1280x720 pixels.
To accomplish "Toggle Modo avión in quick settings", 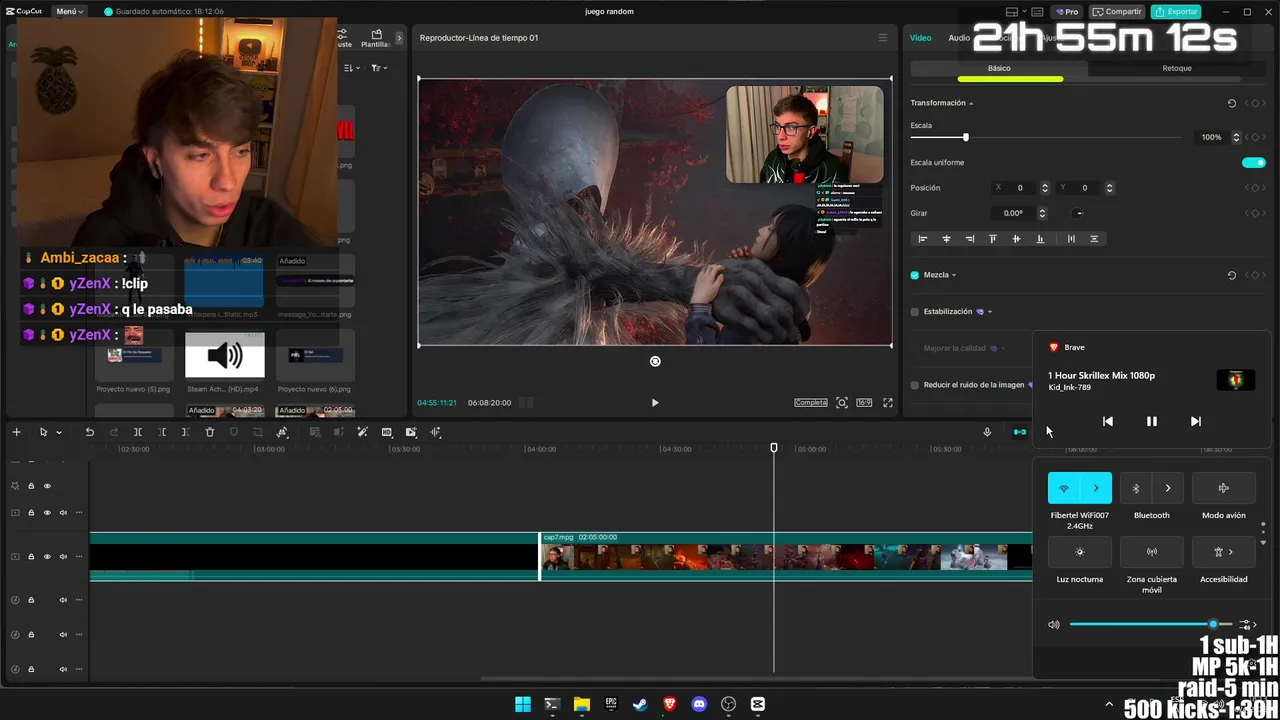I will pos(1224,488).
